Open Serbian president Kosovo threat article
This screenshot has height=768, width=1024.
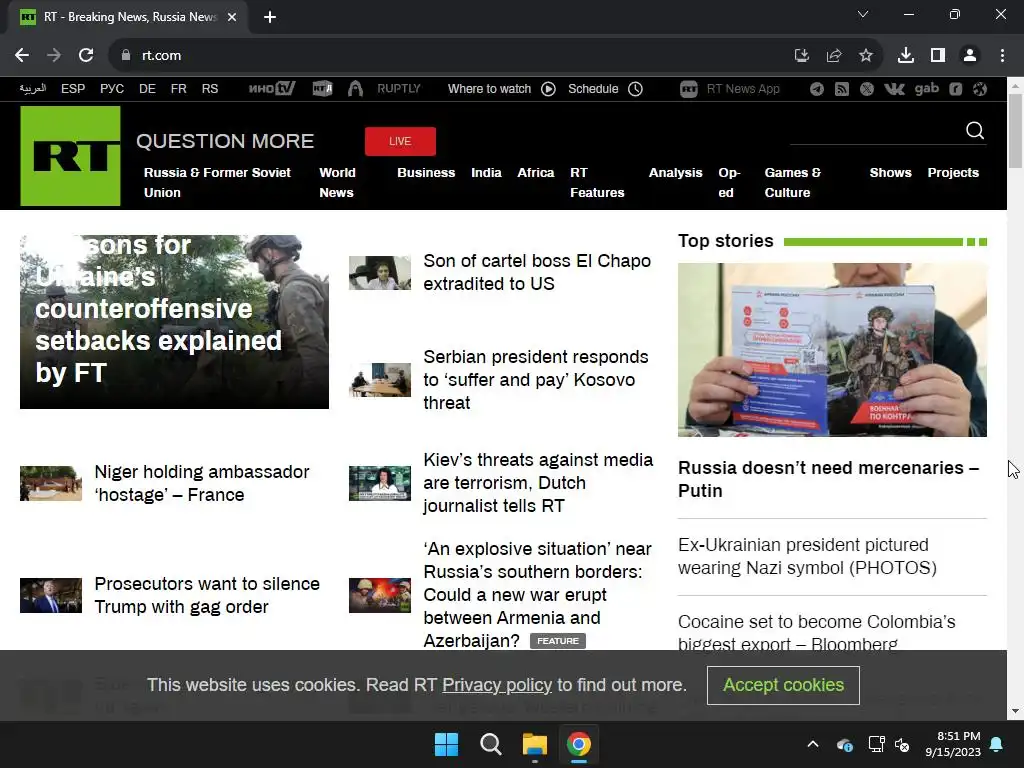pyautogui.click(x=536, y=379)
